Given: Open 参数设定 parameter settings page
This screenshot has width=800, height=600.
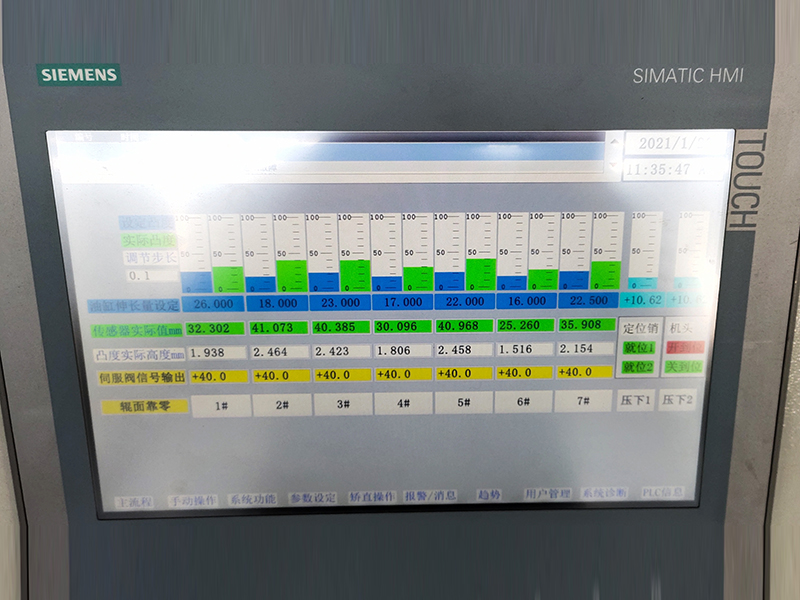Looking at the screenshot, I should [313, 498].
